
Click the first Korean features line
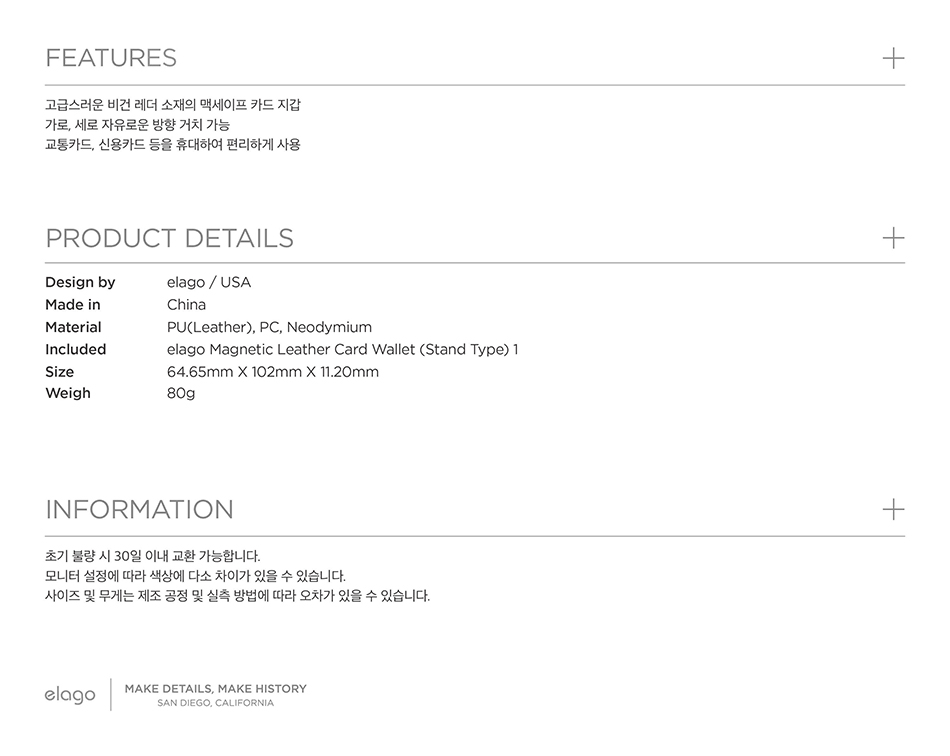pos(173,105)
